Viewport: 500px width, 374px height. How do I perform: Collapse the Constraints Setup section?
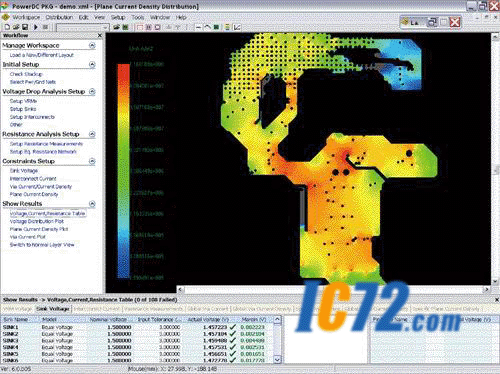pos(92,161)
